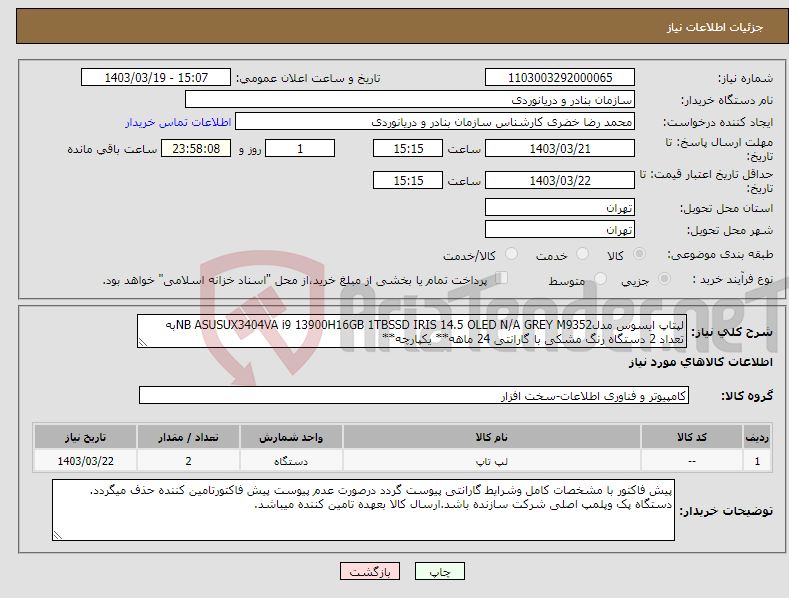Viewport: 789px width, 598px height.
Task: Click the delivery province field تهران
Action: point(560,207)
